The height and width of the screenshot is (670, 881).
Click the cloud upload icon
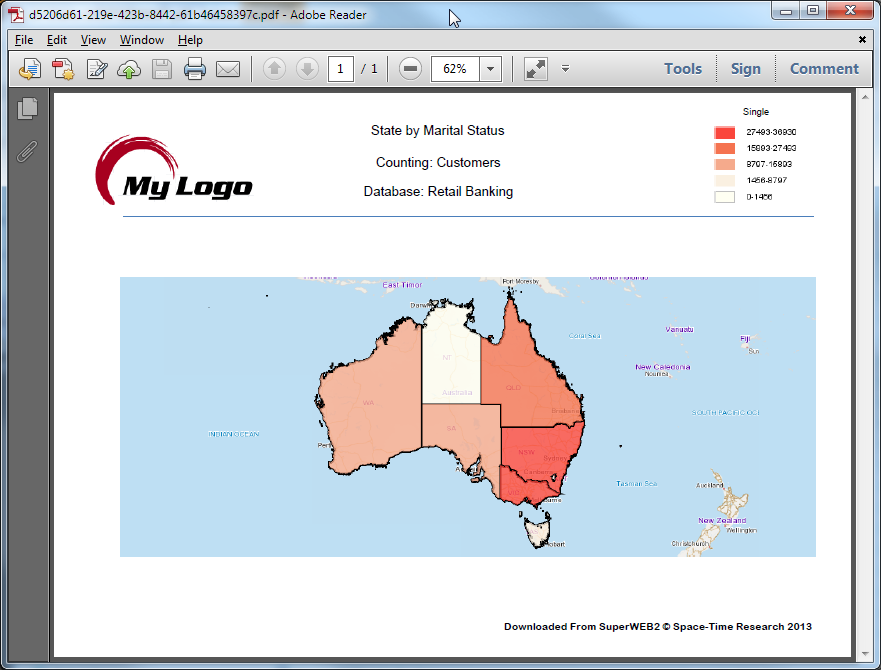coord(129,69)
